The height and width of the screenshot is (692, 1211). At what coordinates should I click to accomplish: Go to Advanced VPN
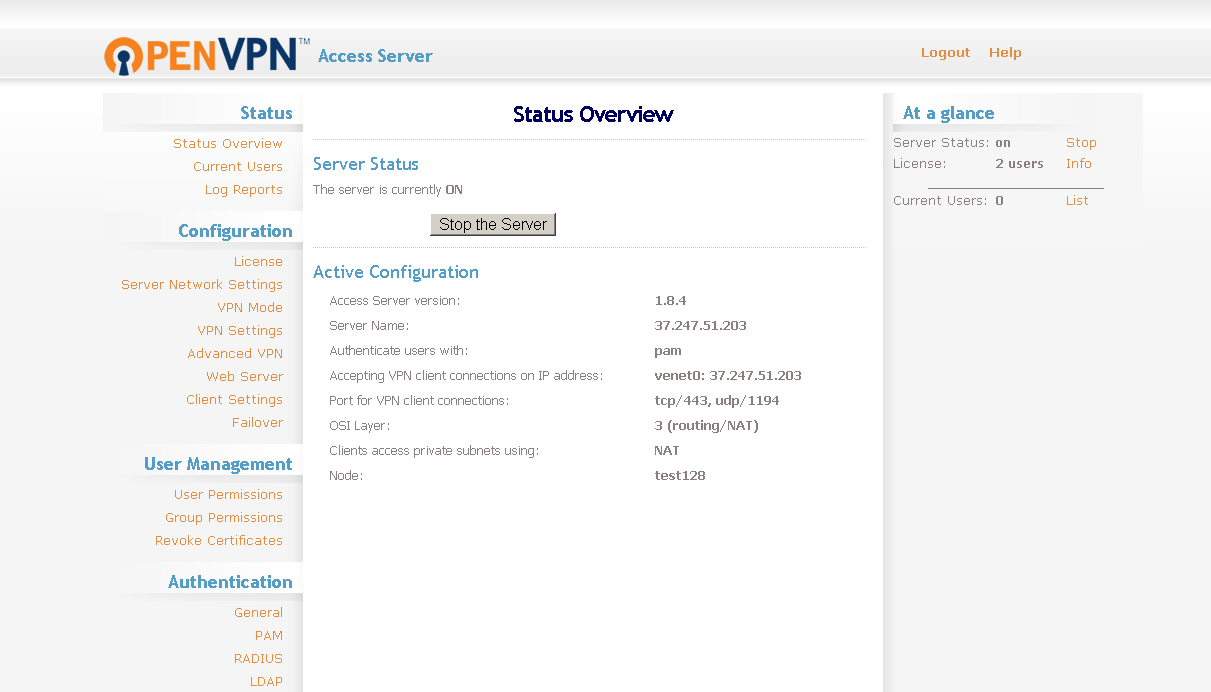[x=235, y=354]
